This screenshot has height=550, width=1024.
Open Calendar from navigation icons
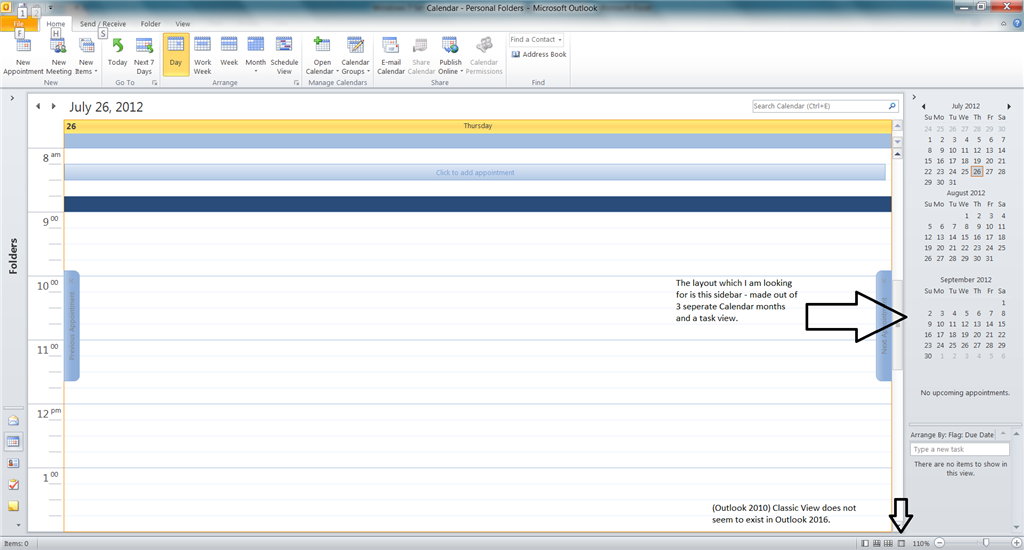pyautogui.click(x=13, y=442)
